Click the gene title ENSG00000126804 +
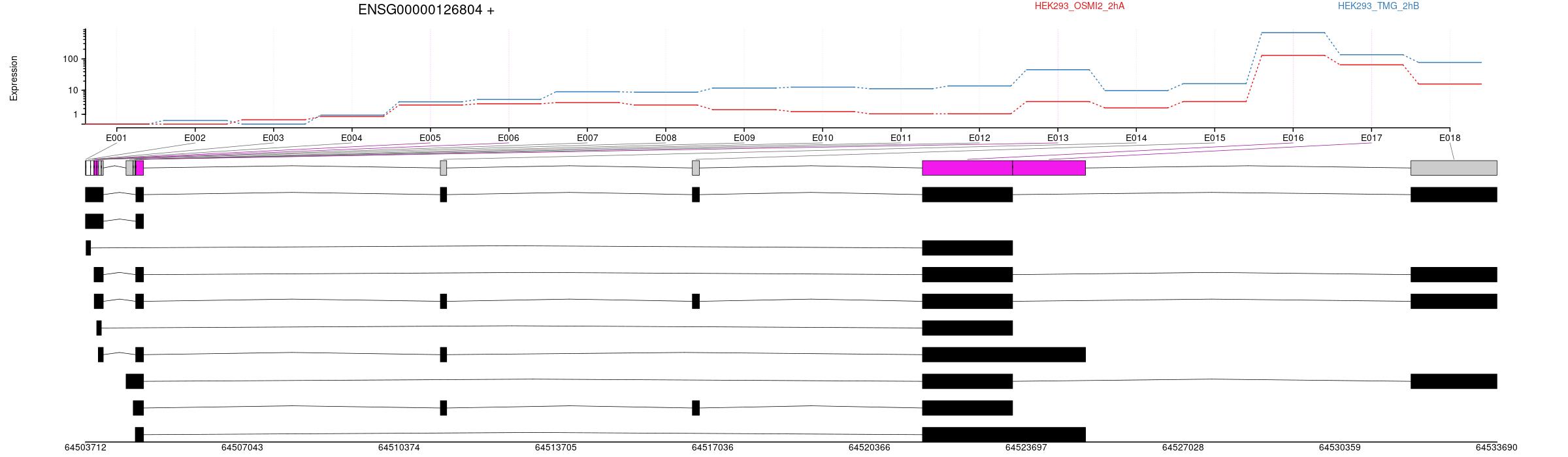 click(426, 10)
